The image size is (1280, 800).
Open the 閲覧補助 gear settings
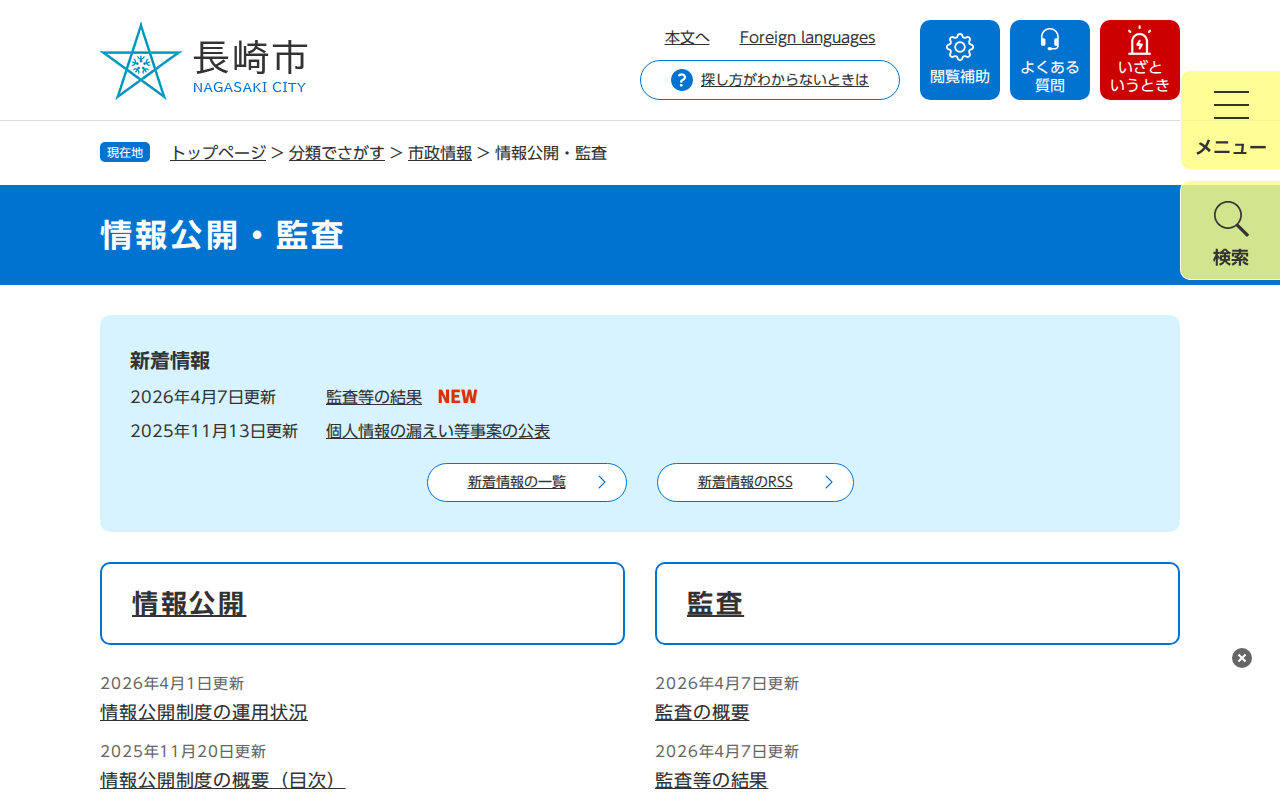(x=959, y=60)
